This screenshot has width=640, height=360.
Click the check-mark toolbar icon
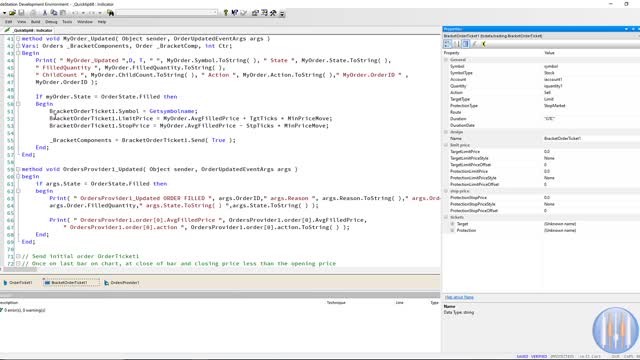244,13
